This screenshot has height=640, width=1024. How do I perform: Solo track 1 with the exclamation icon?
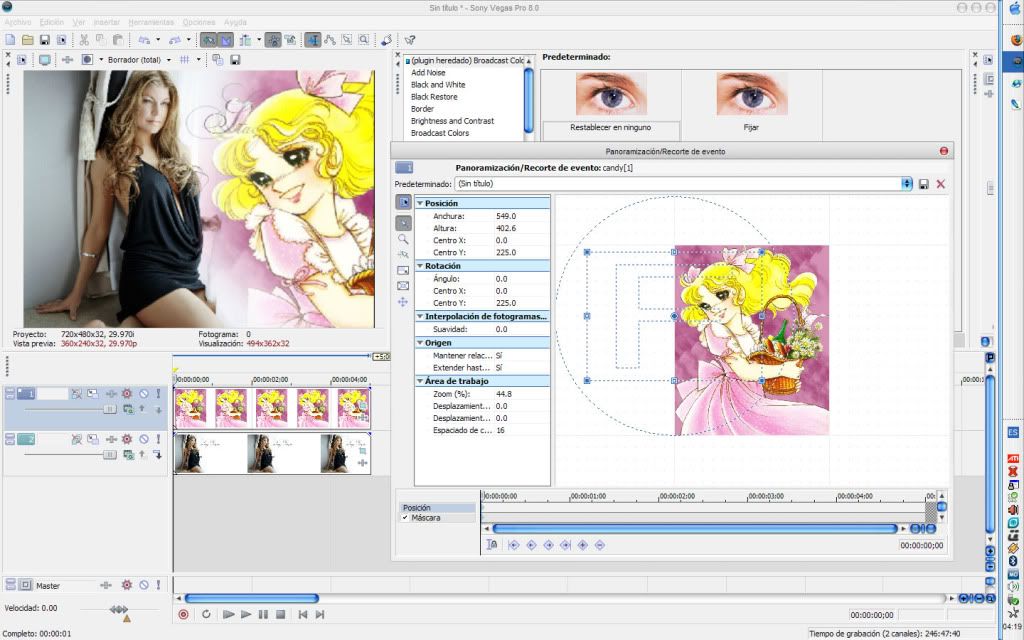pyautogui.click(x=158, y=394)
